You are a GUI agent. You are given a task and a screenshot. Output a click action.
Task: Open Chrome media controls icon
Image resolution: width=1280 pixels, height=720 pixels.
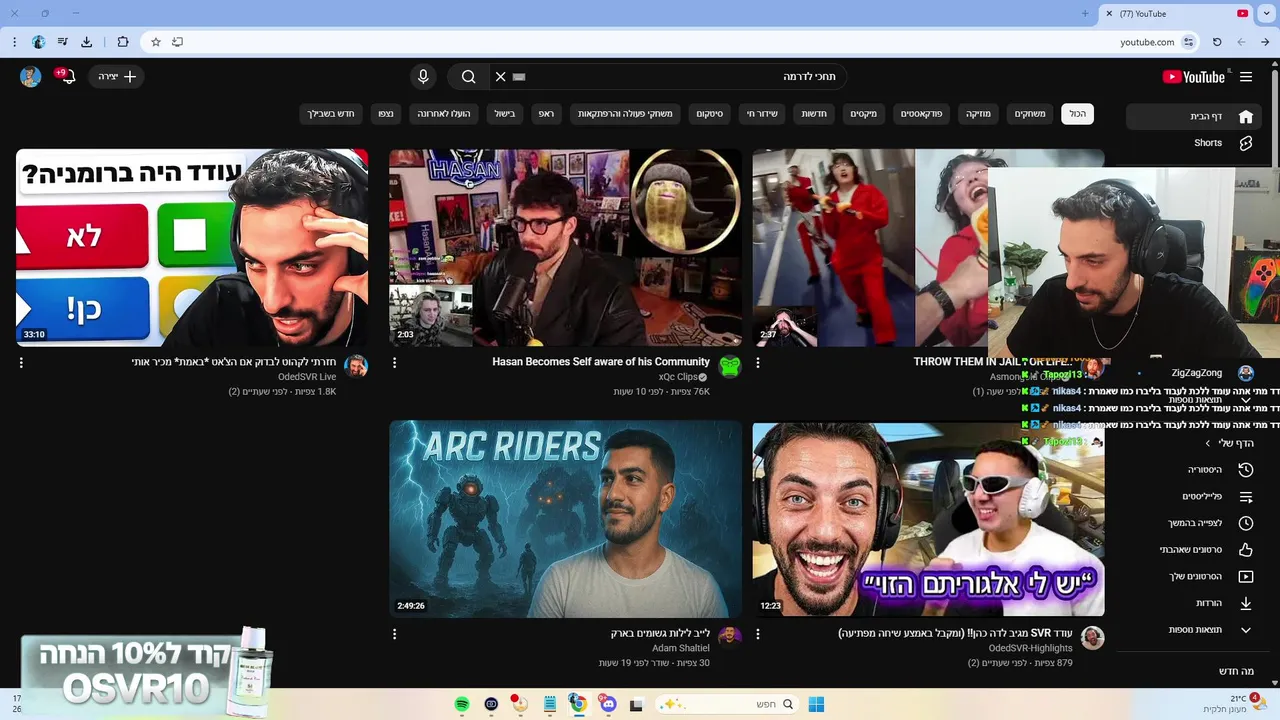pos(62,42)
